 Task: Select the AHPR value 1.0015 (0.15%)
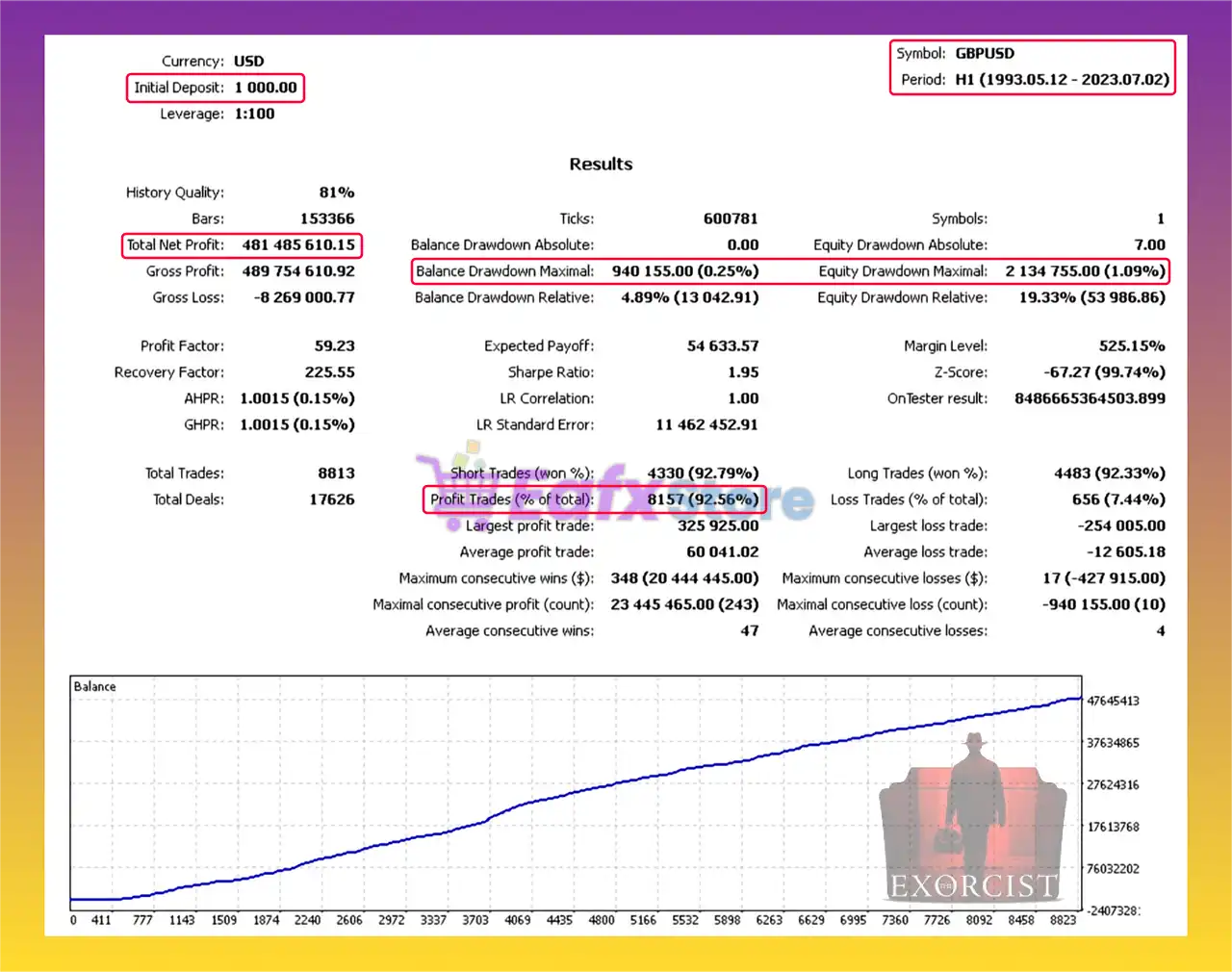click(x=297, y=398)
